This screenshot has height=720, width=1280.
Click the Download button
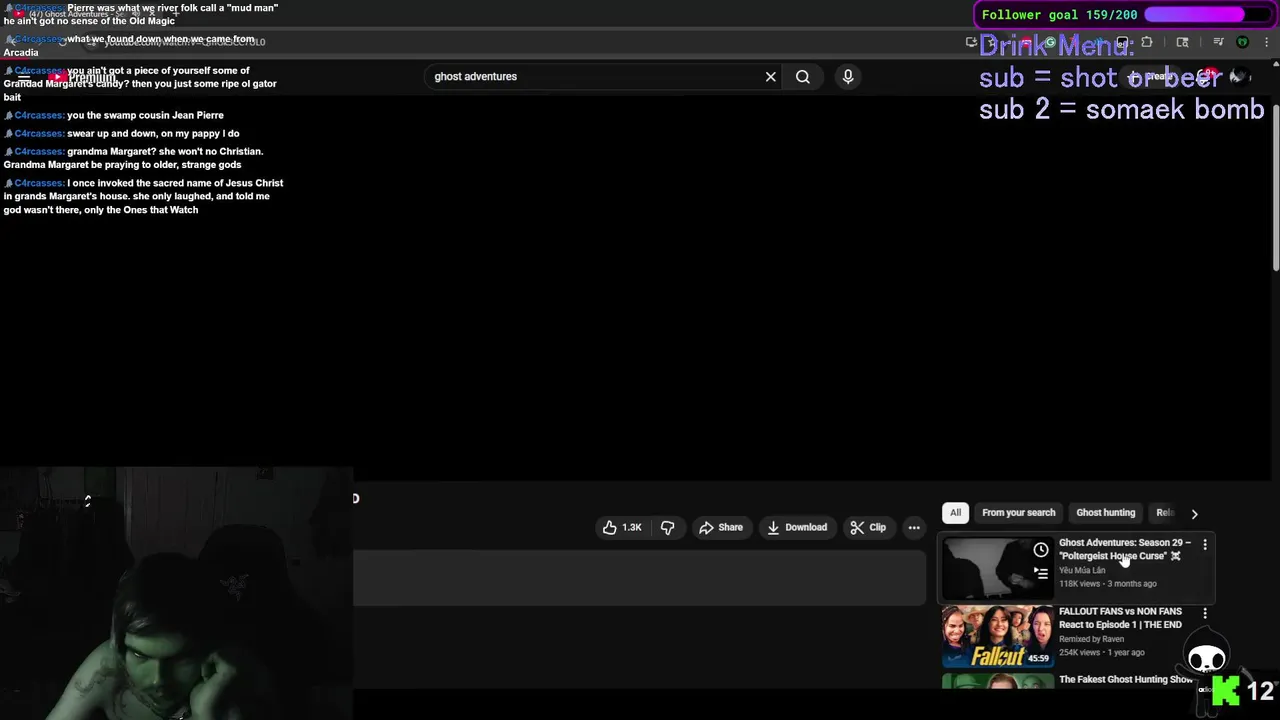pos(797,527)
